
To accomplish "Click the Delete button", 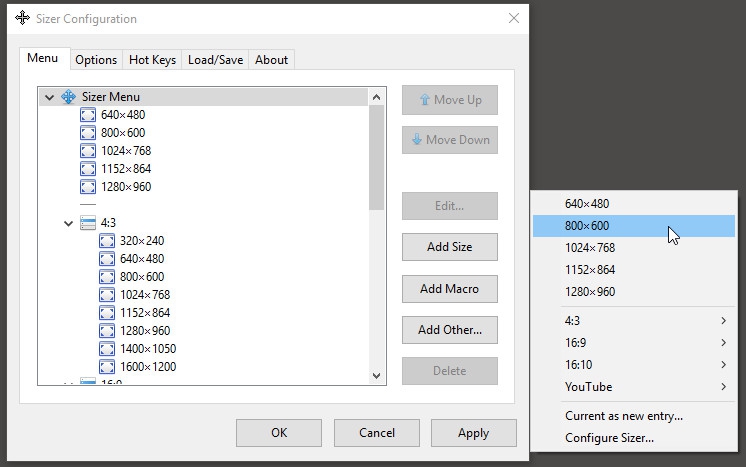I will point(450,371).
